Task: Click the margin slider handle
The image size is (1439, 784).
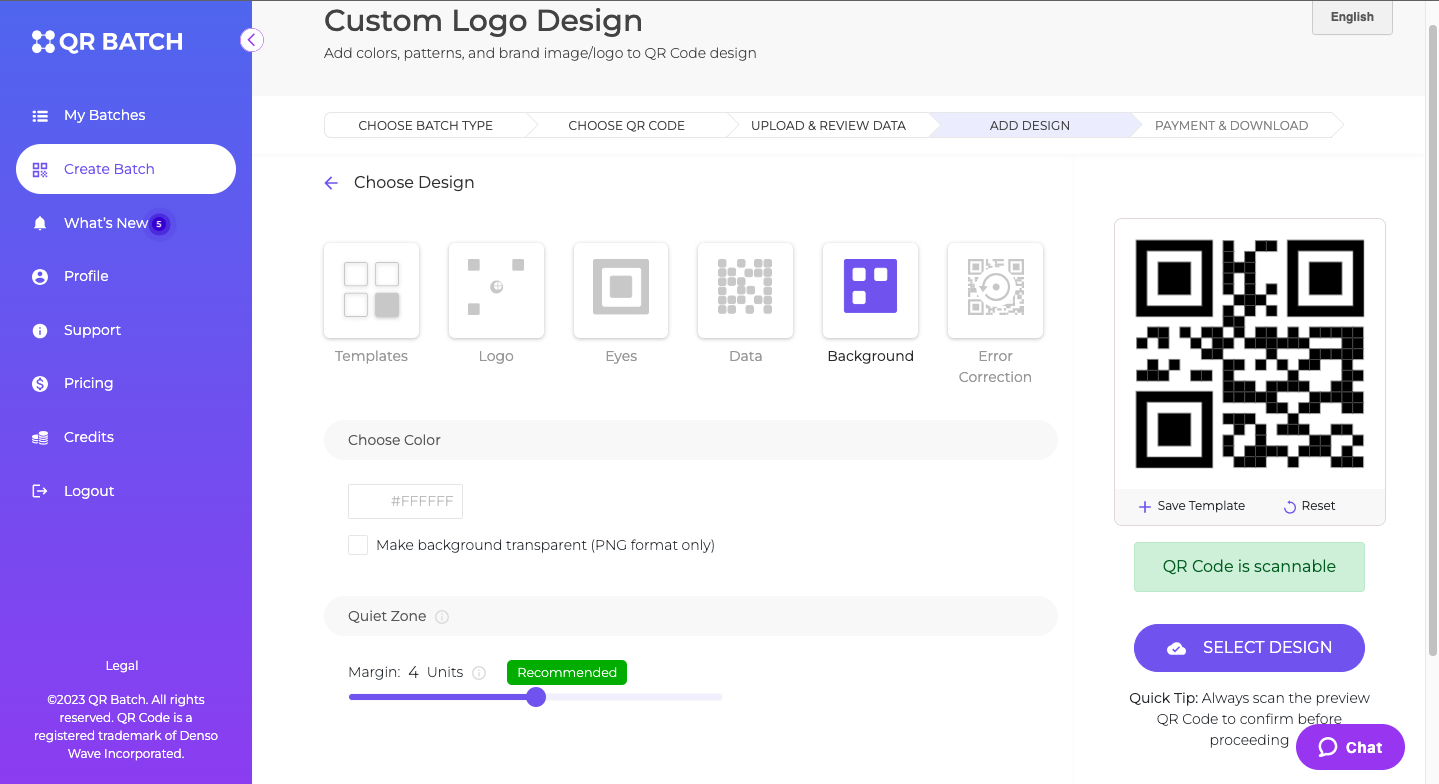Action: (x=536, y=697)
